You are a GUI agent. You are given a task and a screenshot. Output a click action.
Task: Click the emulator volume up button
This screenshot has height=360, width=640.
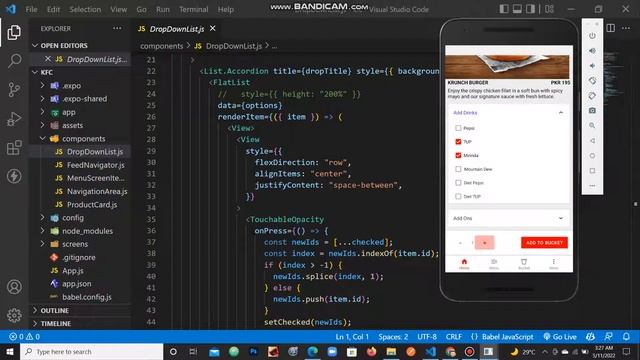point(592,51)
